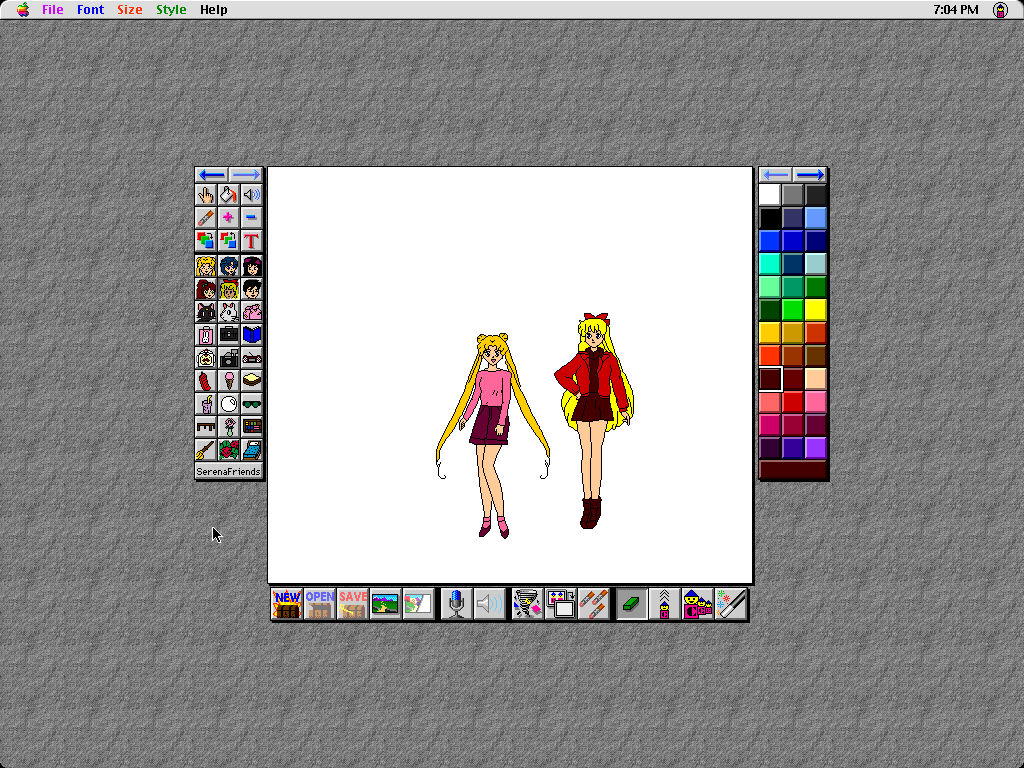Click the application switcher icon in menu bar
Viewport: 1024px width, 768px height.
click(x=1000, y=10)
